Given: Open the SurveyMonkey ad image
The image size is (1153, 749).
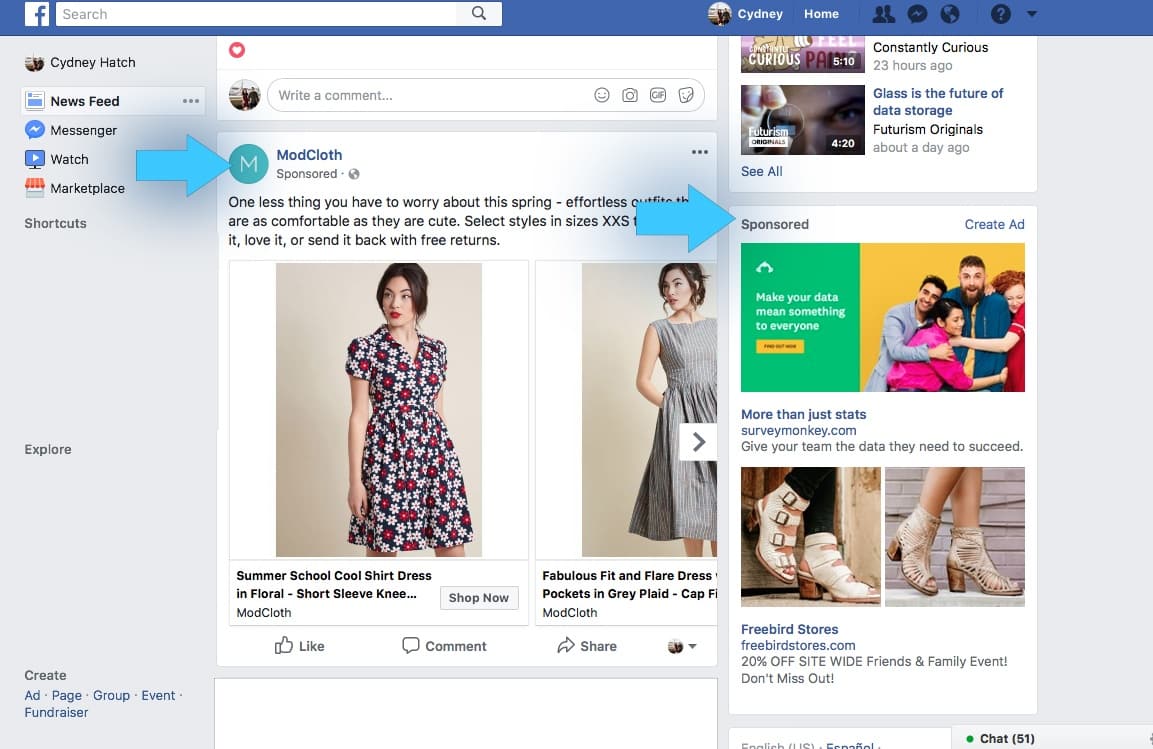Looking at the screenshot, I should pos(882,318).
